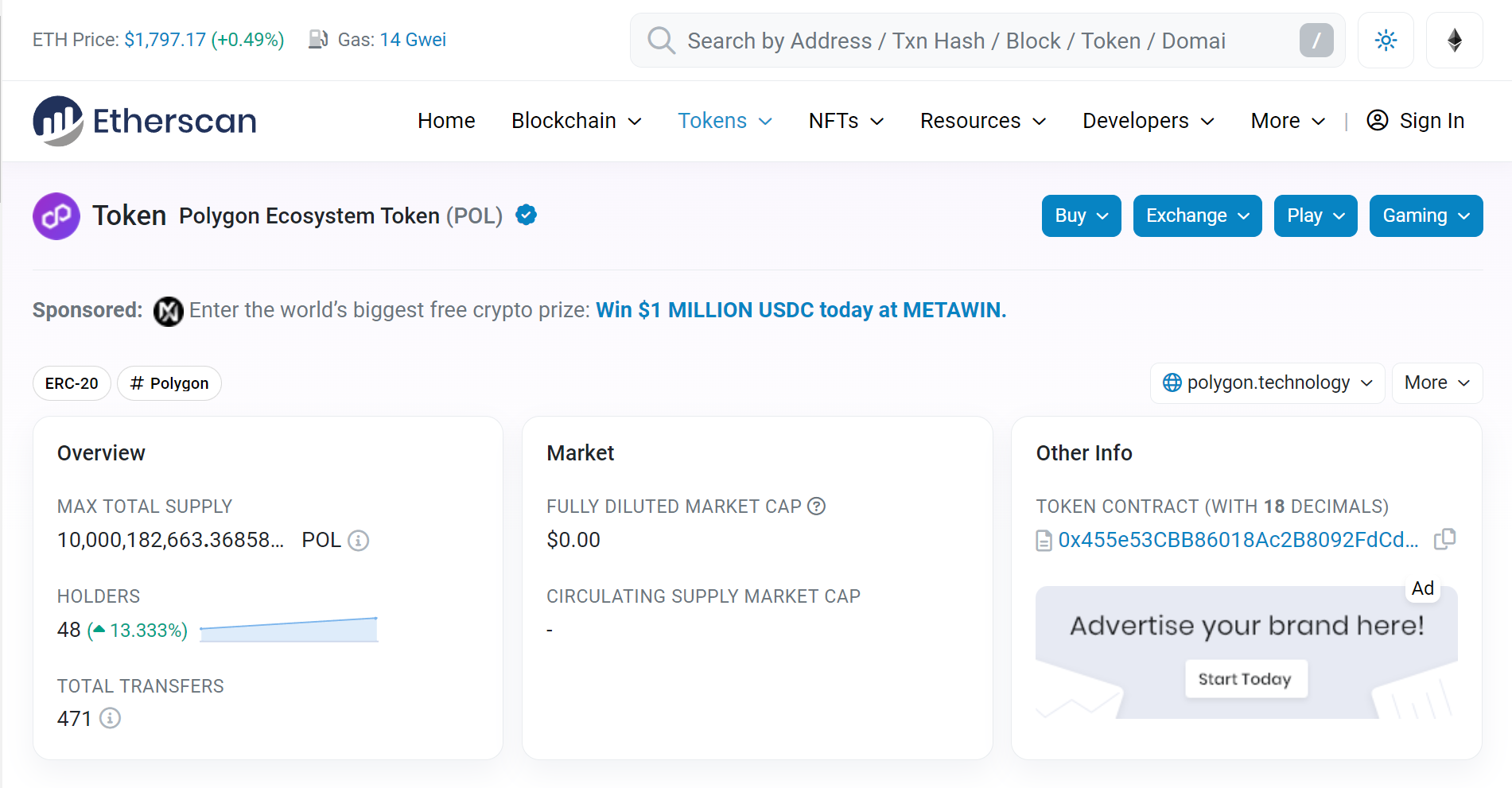
Task: Click the slash keyboard shortcut badge
Action: click(x=1316, y=40)
